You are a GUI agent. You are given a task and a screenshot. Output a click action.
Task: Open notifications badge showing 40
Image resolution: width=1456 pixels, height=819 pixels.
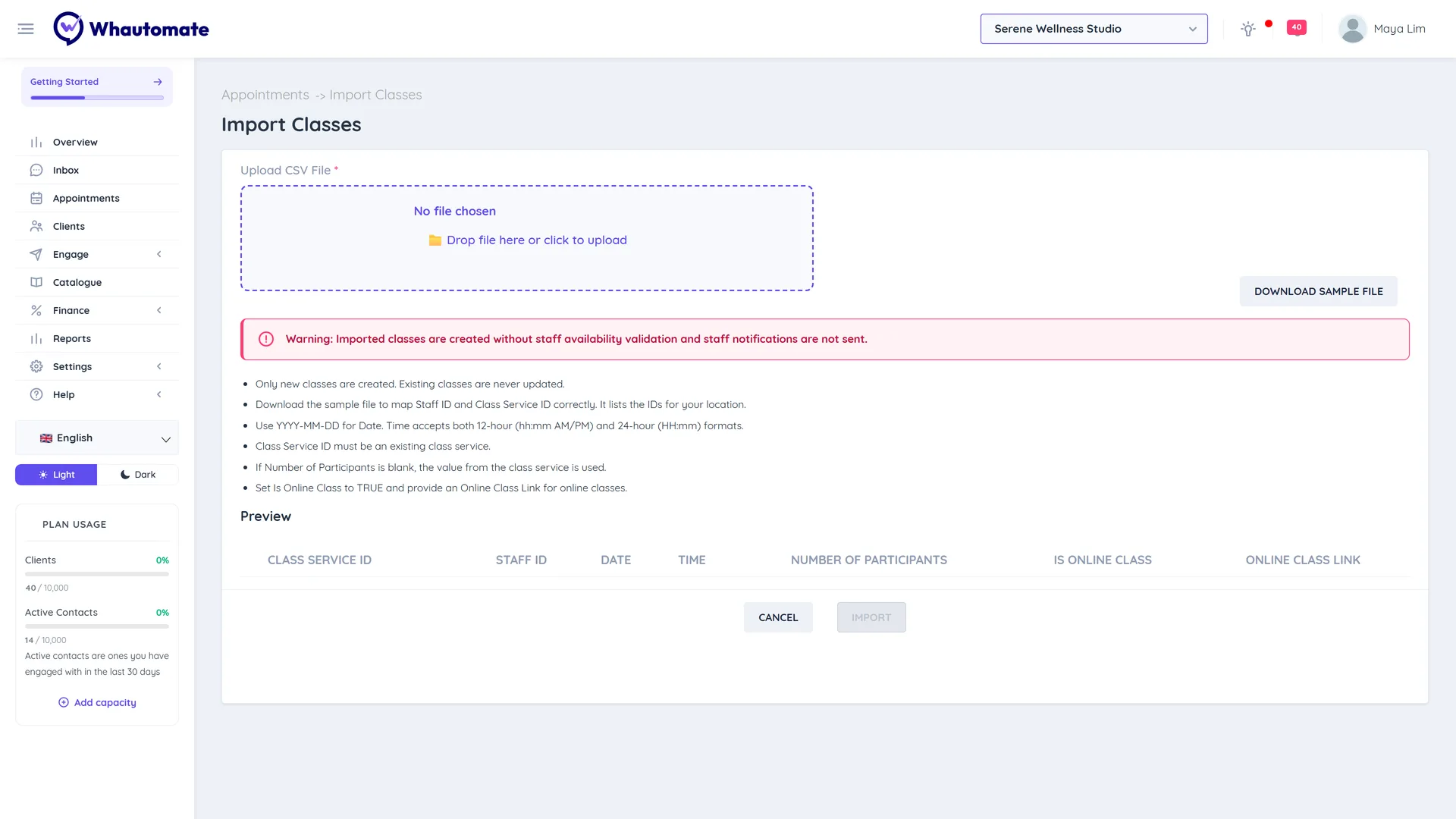tap(1297, 28)
